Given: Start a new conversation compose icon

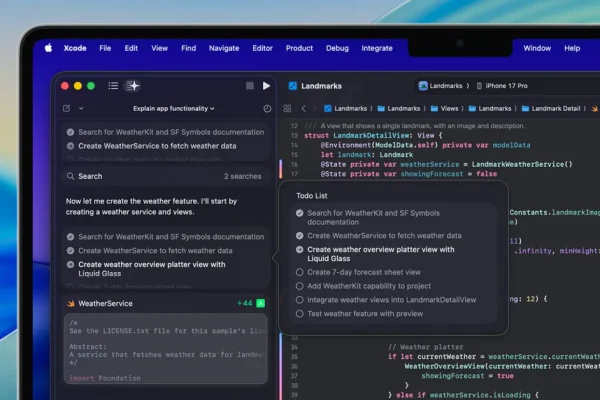Looking at the screenshot, I should pos(67,108).
